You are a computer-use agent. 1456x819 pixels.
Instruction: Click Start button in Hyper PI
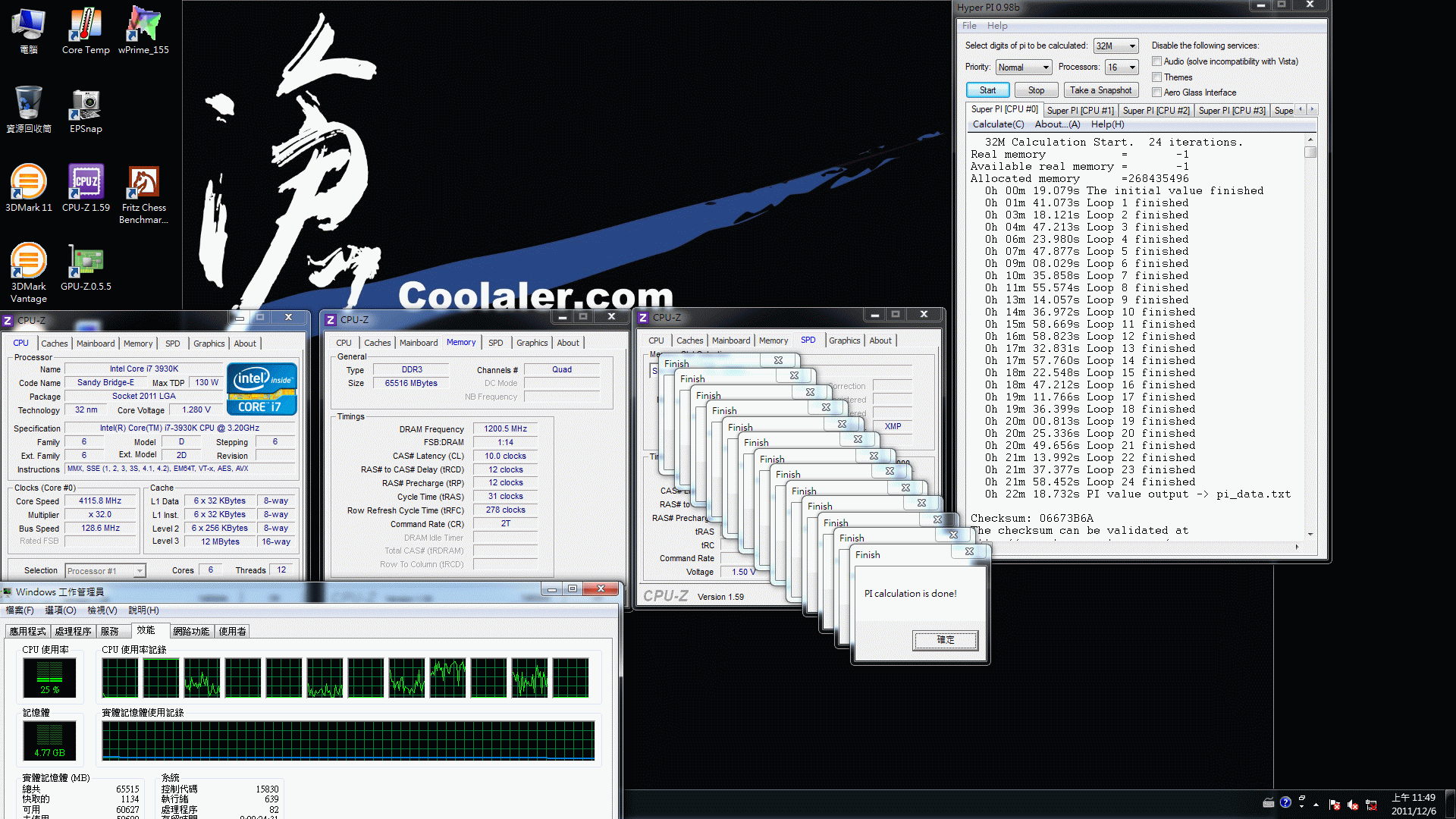coord(987,90)
